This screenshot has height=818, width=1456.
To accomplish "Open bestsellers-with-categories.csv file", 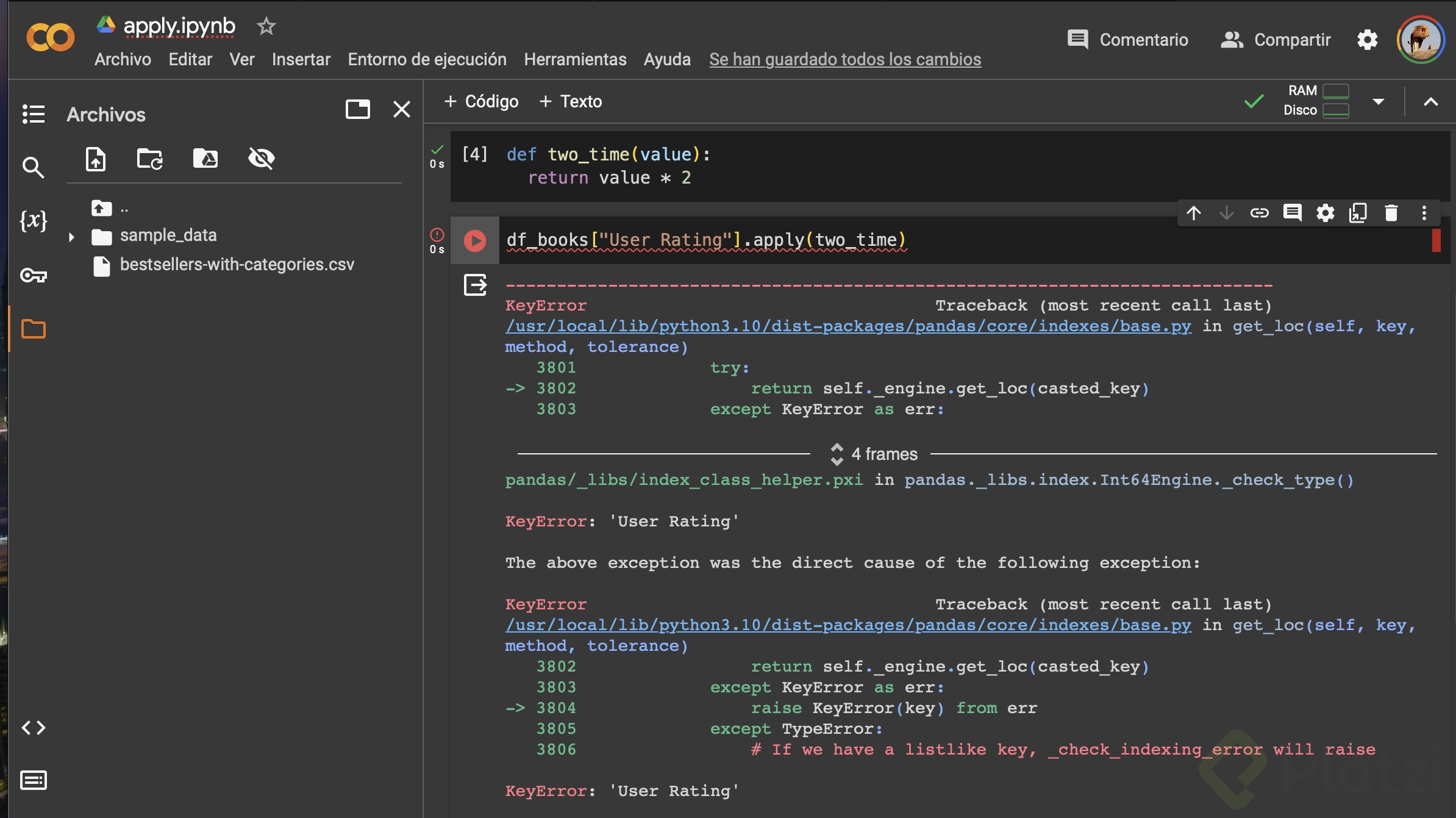I will [237, 265].
